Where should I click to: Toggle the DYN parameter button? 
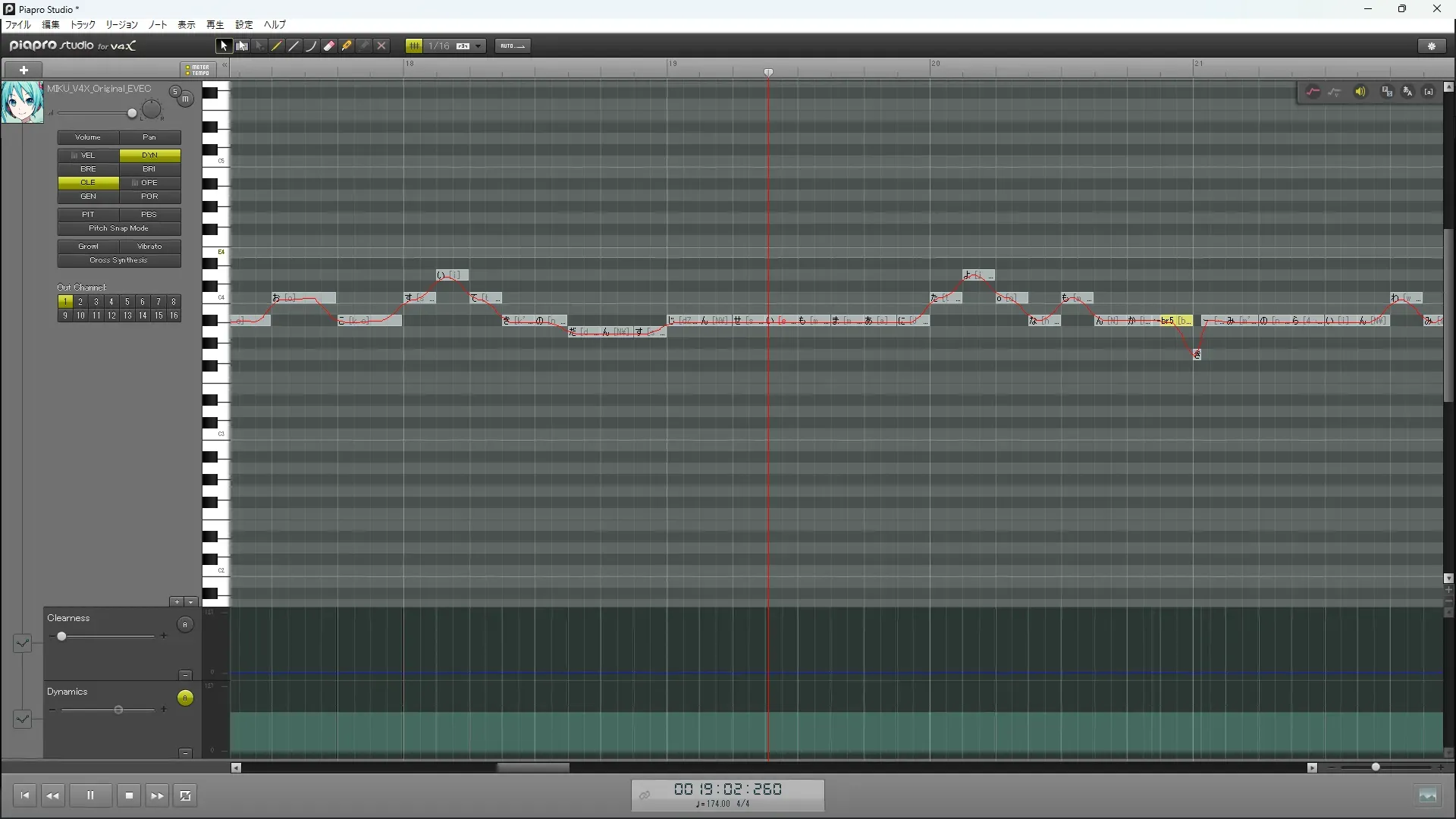pos(149,155)
